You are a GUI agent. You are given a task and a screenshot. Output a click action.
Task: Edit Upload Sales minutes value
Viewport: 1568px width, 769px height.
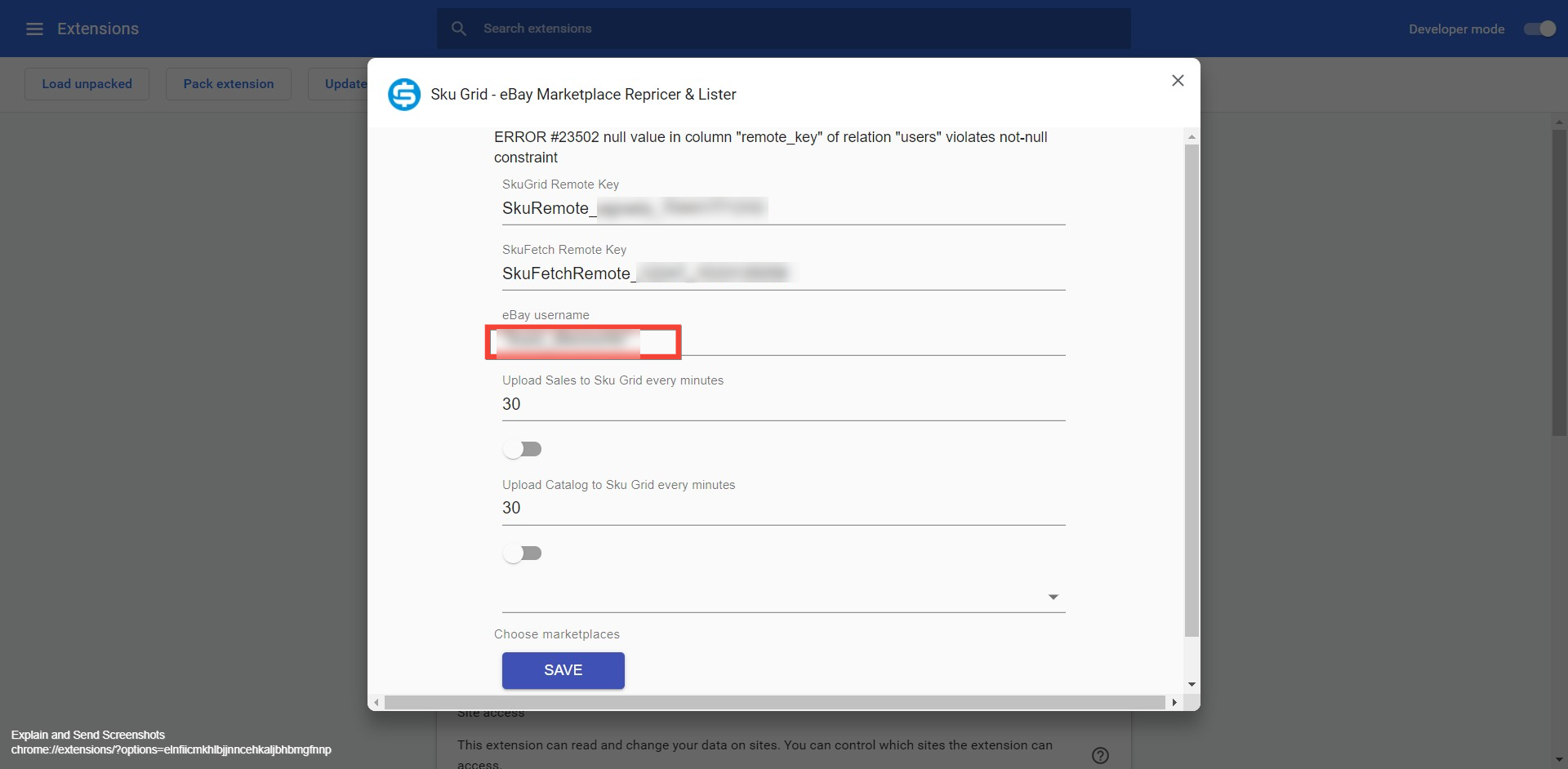(x=784, y=405)
